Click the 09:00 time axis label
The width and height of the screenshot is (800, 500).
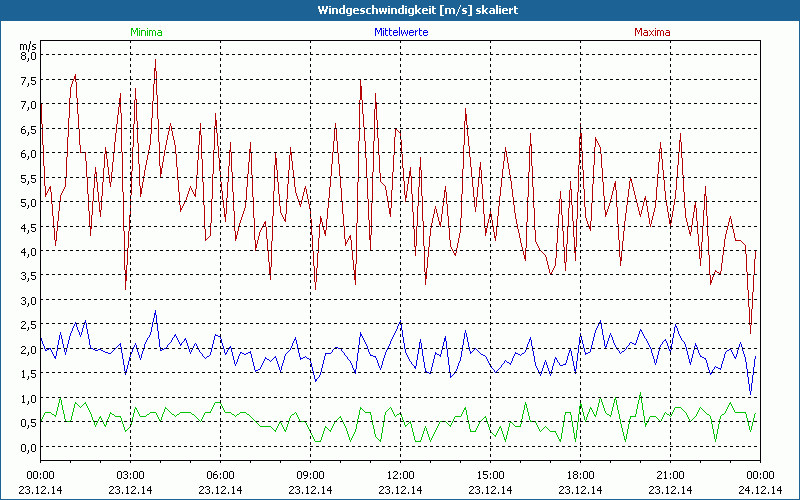[x=311, y=475]
